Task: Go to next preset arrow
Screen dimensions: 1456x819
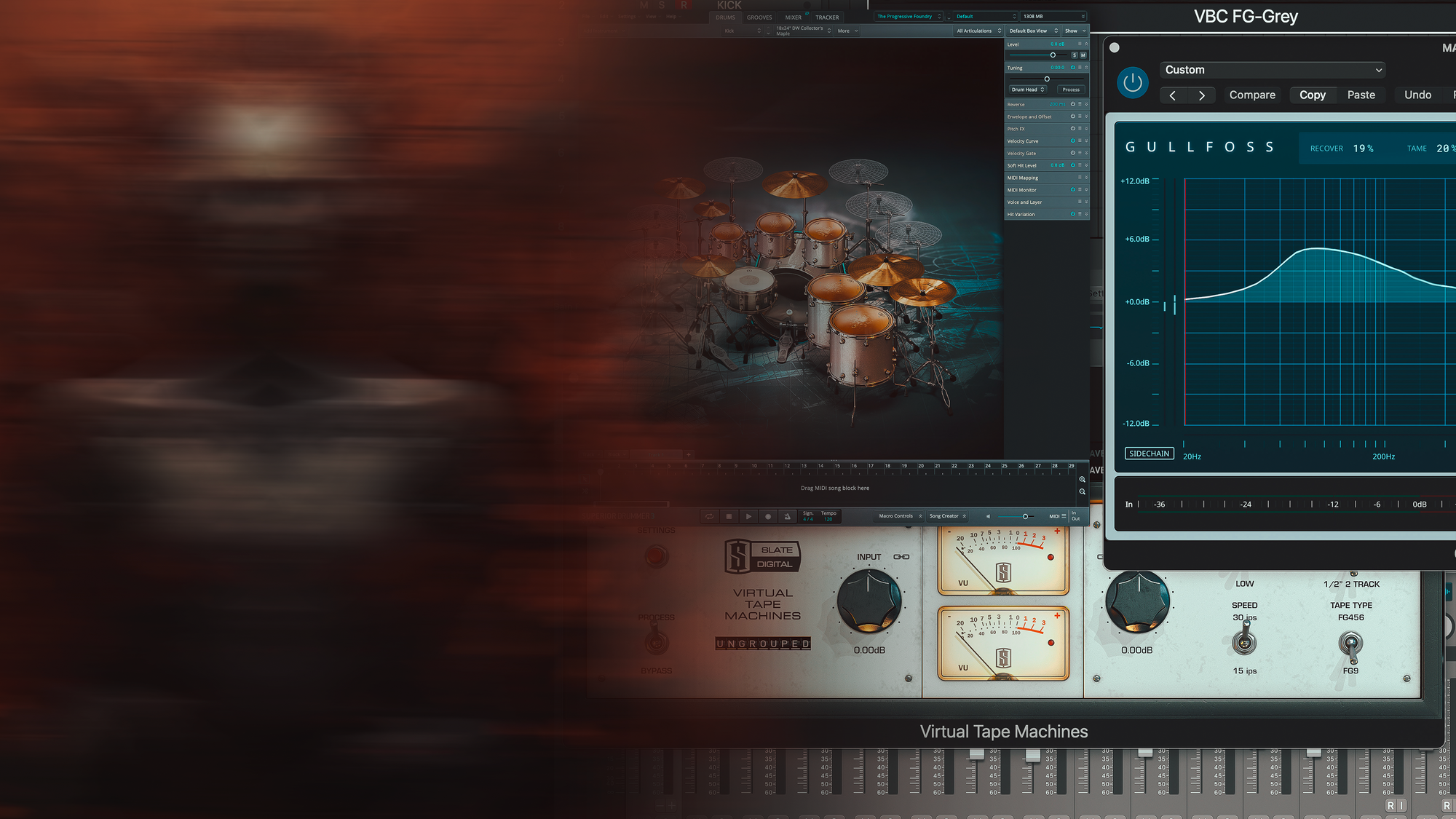Action: pyautogui.click(x=1201, y=95)
